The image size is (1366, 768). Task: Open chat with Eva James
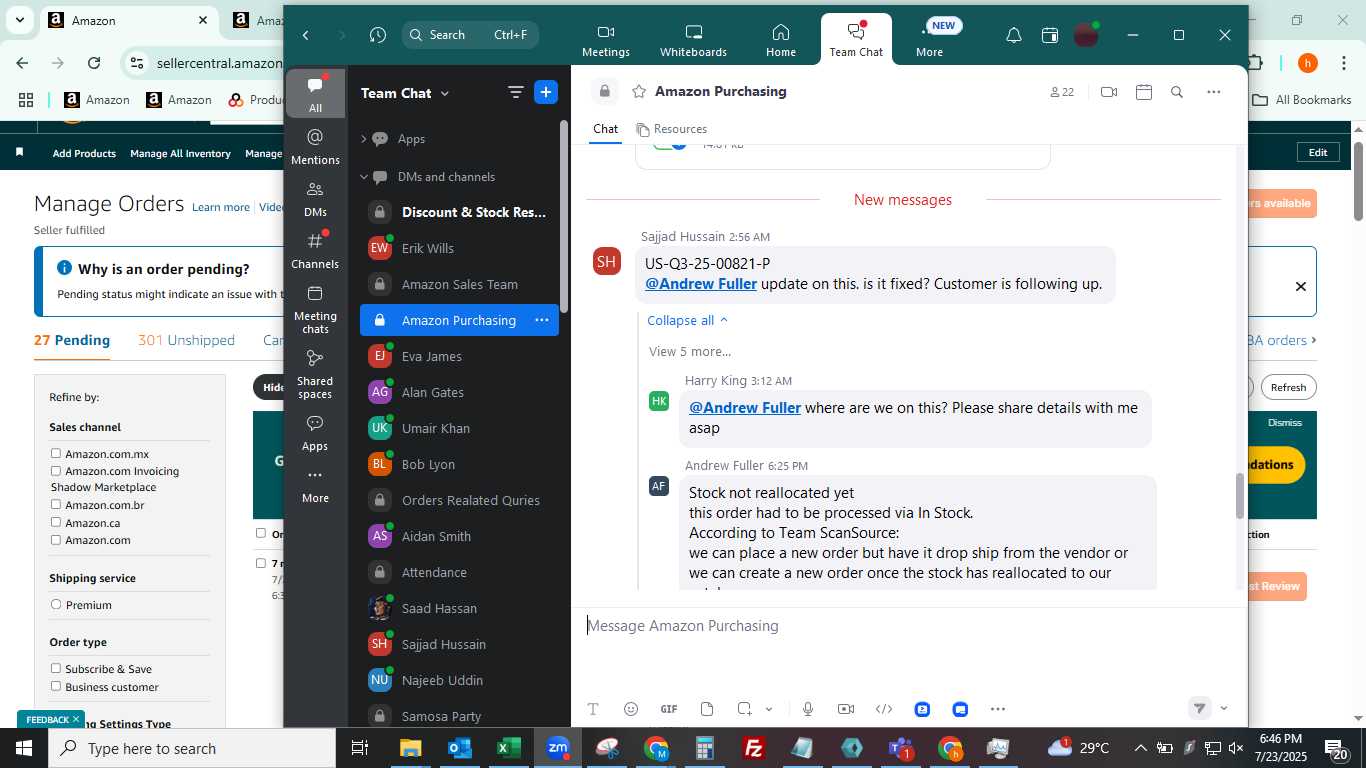click(459, 356)
